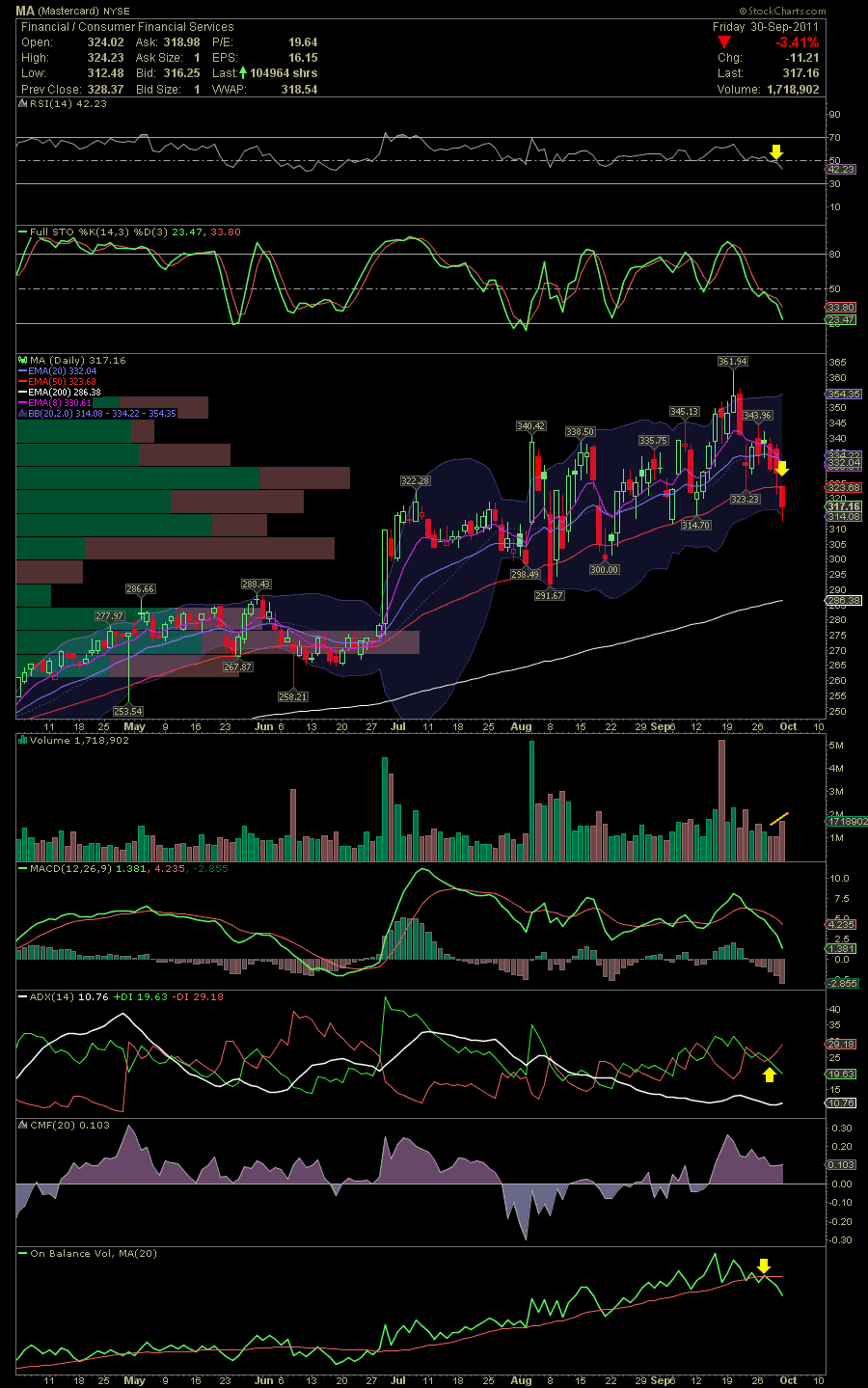Screen dimensions: 868x1388
Task: Select the Chg value -11.21
Action: click(x=802, y=58)
